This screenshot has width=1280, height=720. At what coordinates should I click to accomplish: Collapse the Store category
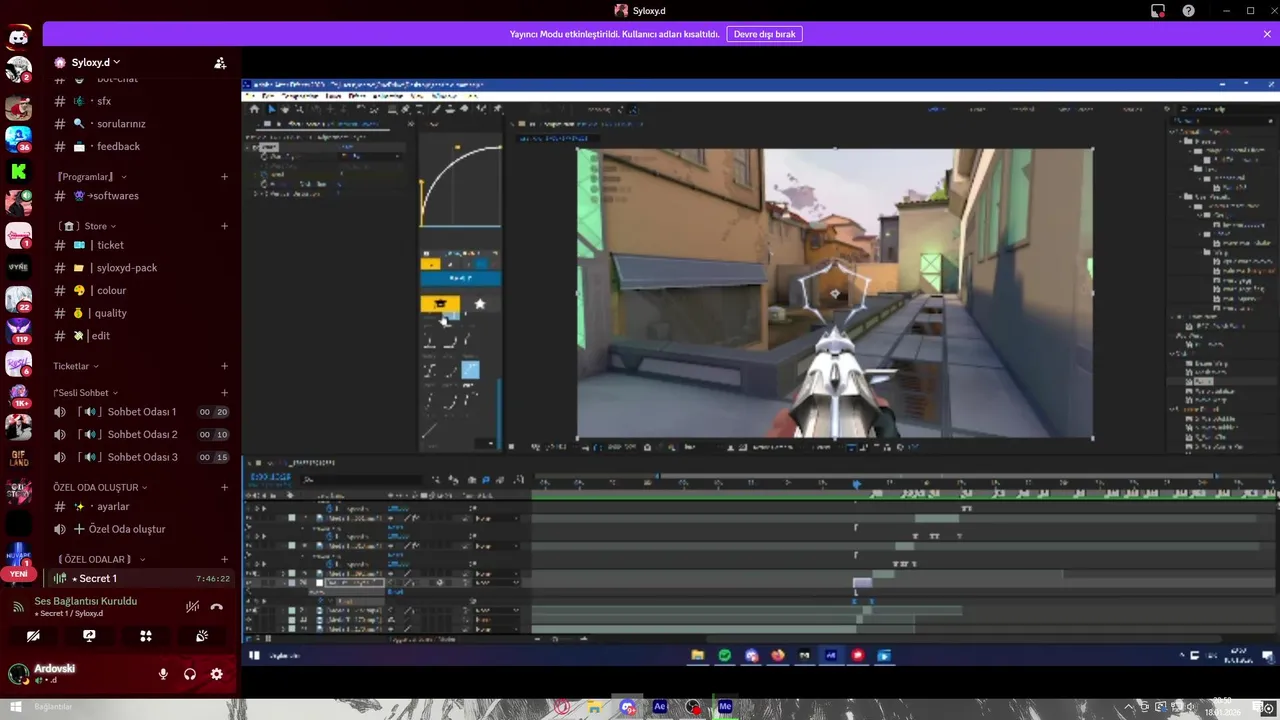(86, 226)
